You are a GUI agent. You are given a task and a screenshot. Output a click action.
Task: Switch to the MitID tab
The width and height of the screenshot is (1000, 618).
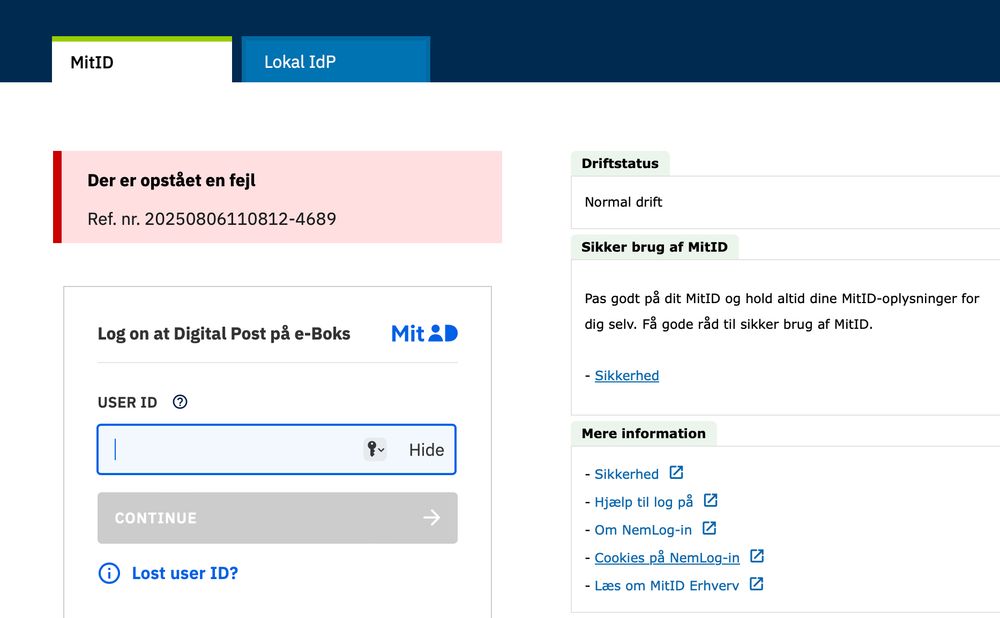(x=142, y=61)
